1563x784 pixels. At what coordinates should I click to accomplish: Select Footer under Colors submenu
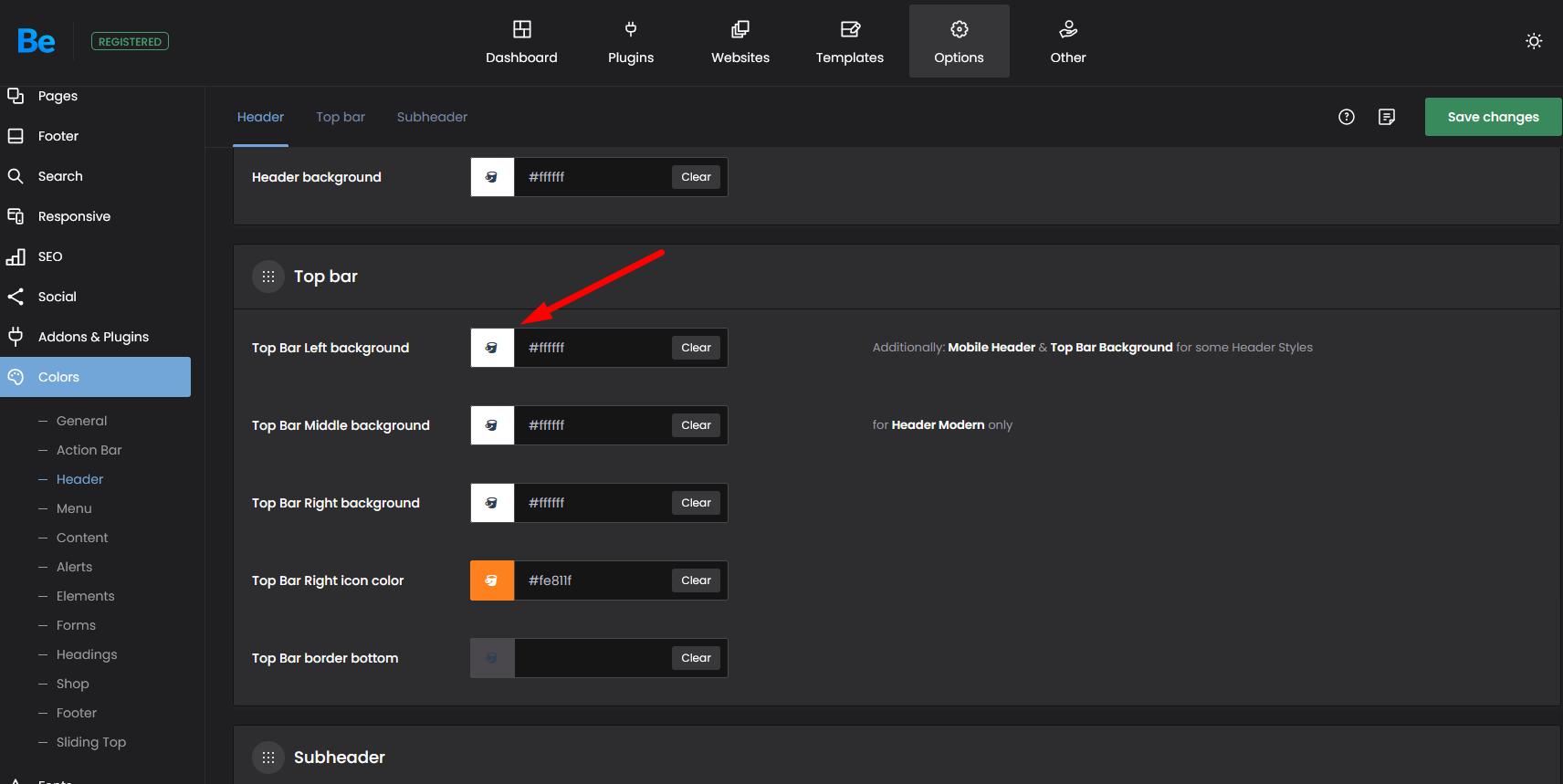click(x=76, y=713)
